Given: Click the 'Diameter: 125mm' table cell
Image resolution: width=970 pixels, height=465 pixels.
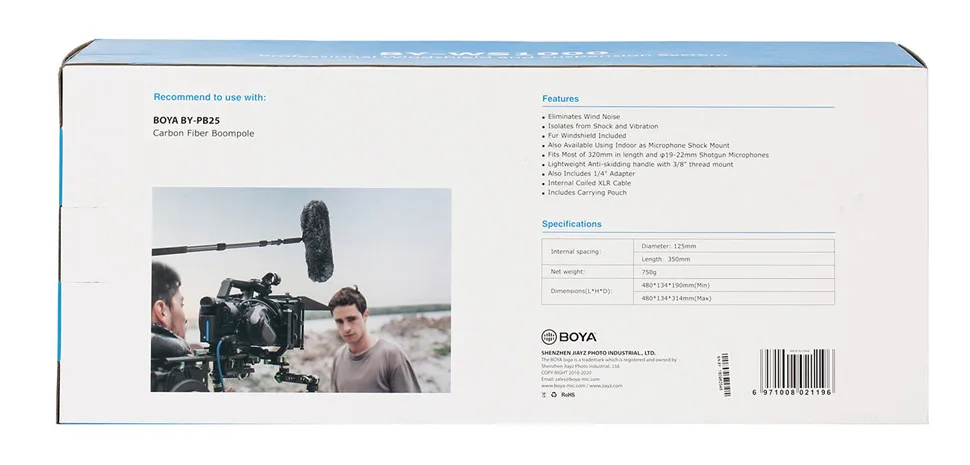Looking at the screenshot, I should 734,246.
